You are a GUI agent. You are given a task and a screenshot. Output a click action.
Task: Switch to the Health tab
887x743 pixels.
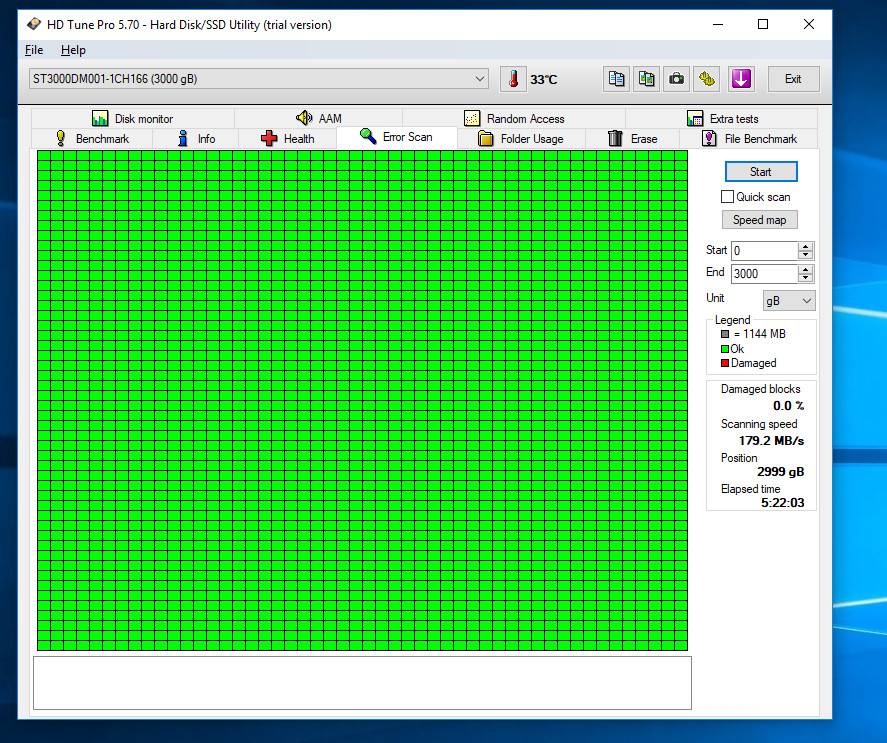coord(287,139)
